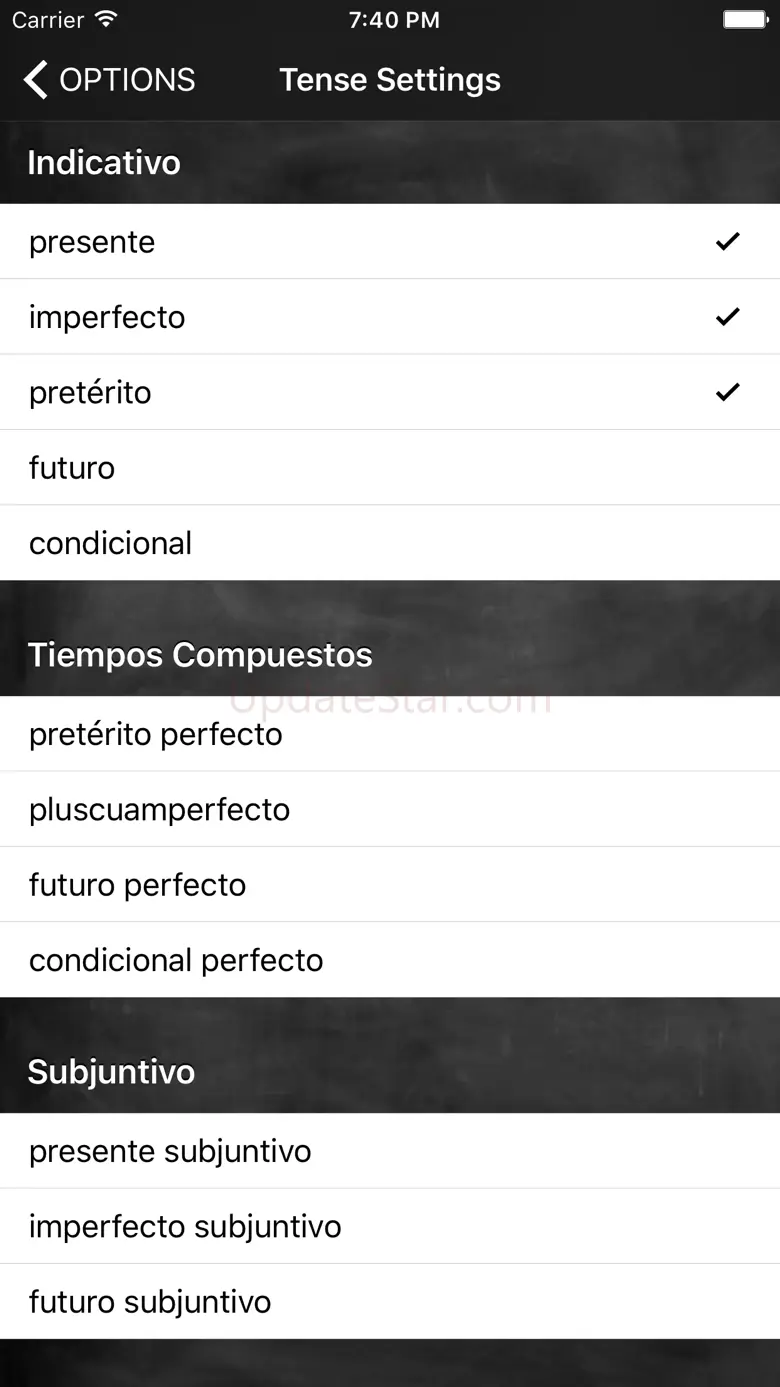
Task: Select imperfecto subjuntivo tense
Action: [390, 1226]
